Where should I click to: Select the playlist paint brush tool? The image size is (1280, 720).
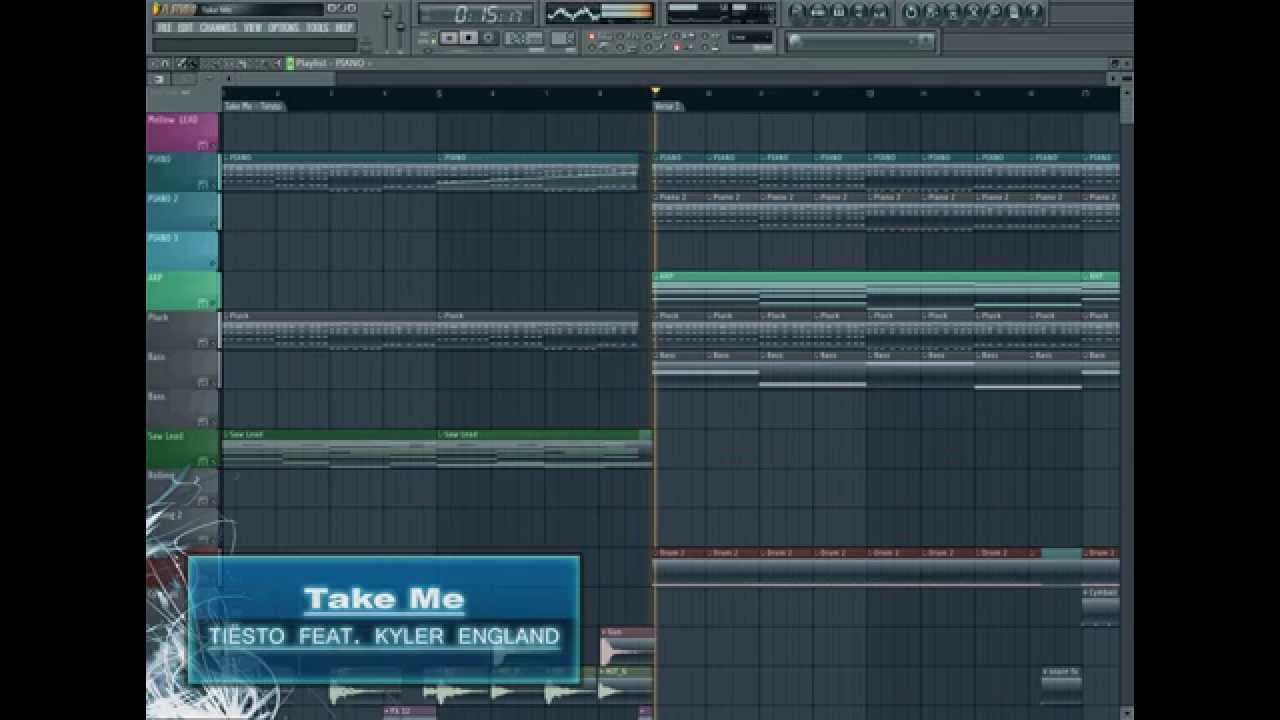(x=192, y=63)
